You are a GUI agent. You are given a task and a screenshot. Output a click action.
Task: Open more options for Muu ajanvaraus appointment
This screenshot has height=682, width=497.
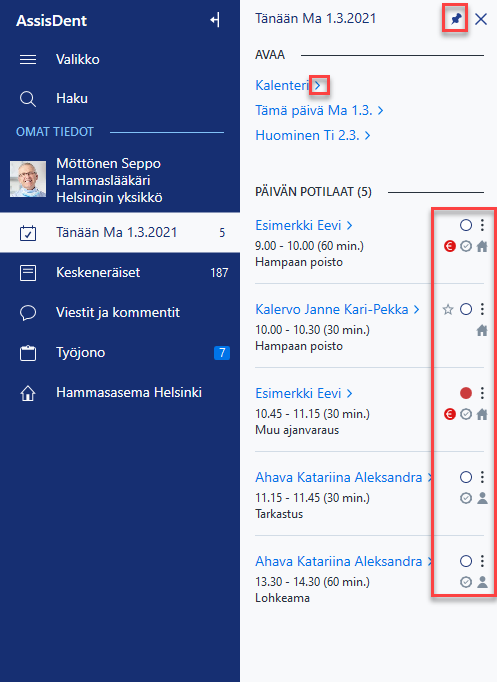point(482,393)
